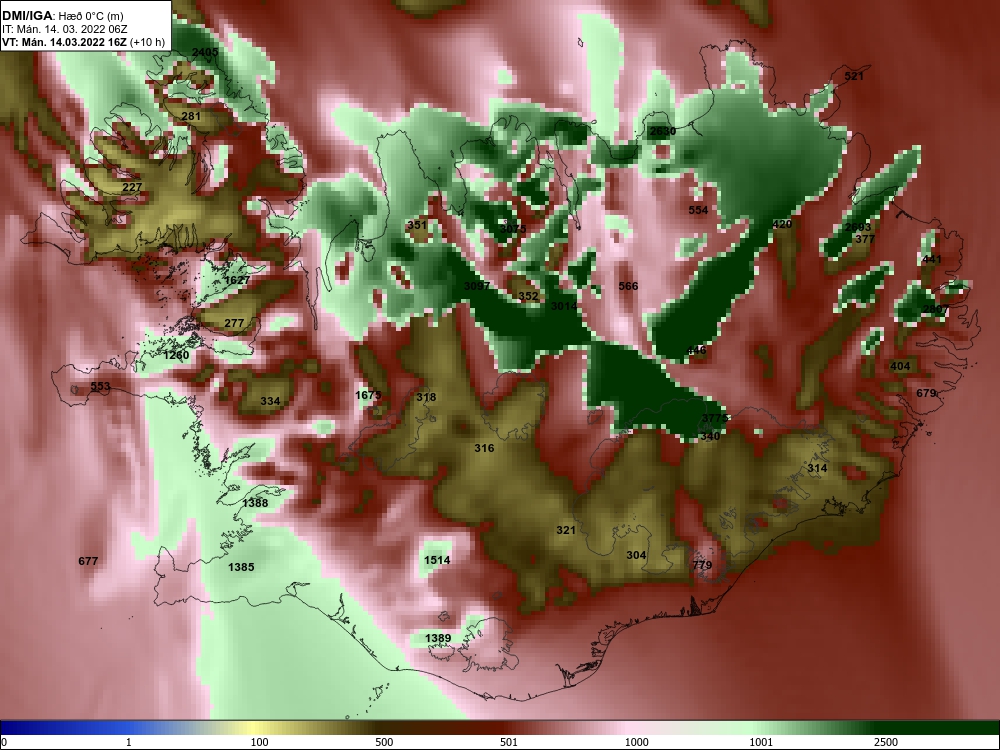Select the 677 label over the ocean
1000x750 pixels.
coord(88,561)
